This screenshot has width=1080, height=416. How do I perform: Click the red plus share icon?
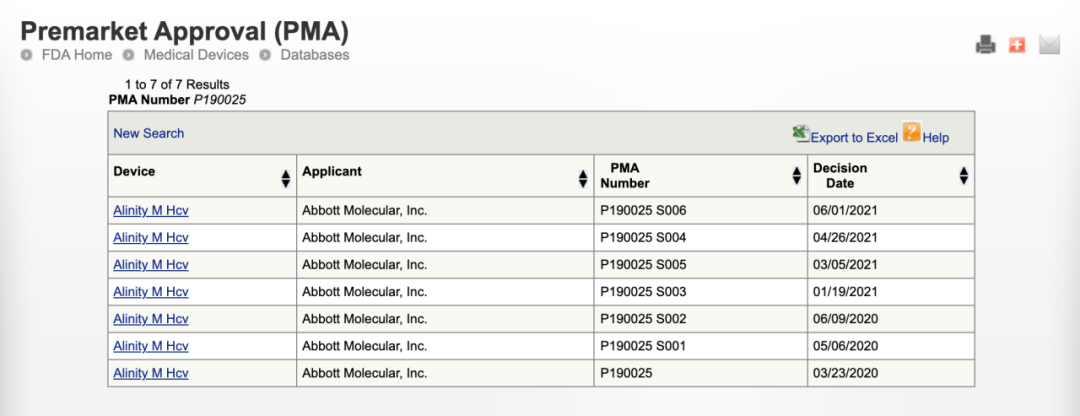click(x=1017, y=44)
